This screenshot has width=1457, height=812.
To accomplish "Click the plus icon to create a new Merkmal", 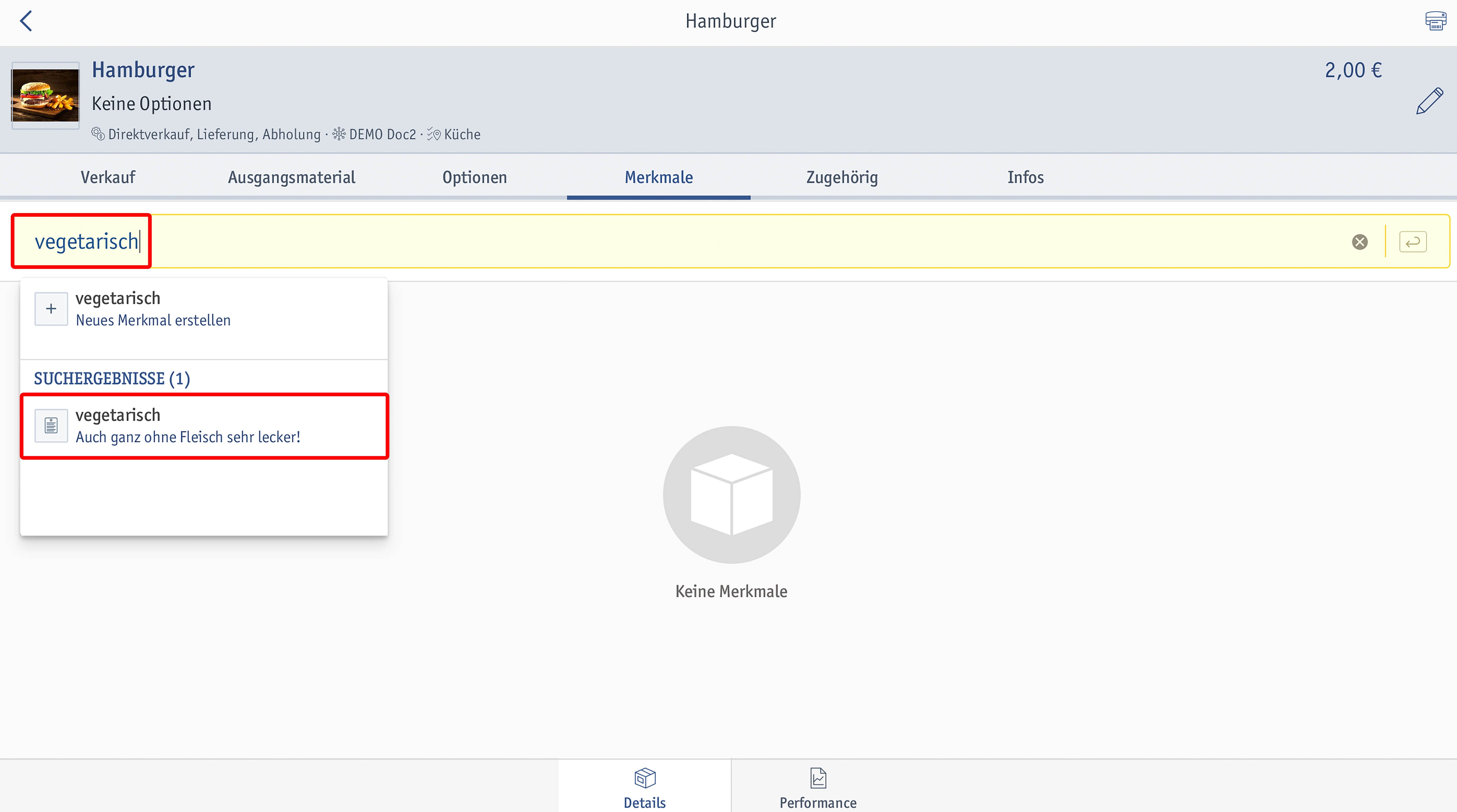I will (51, 309).
